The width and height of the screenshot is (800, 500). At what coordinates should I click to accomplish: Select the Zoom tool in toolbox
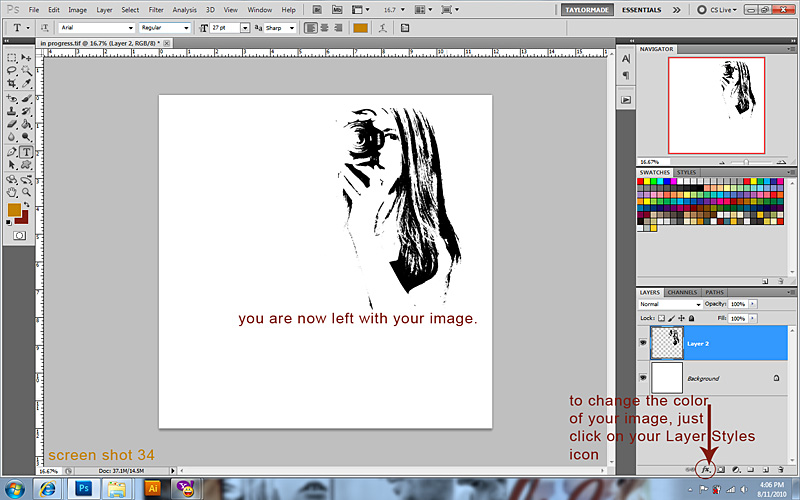26,192
